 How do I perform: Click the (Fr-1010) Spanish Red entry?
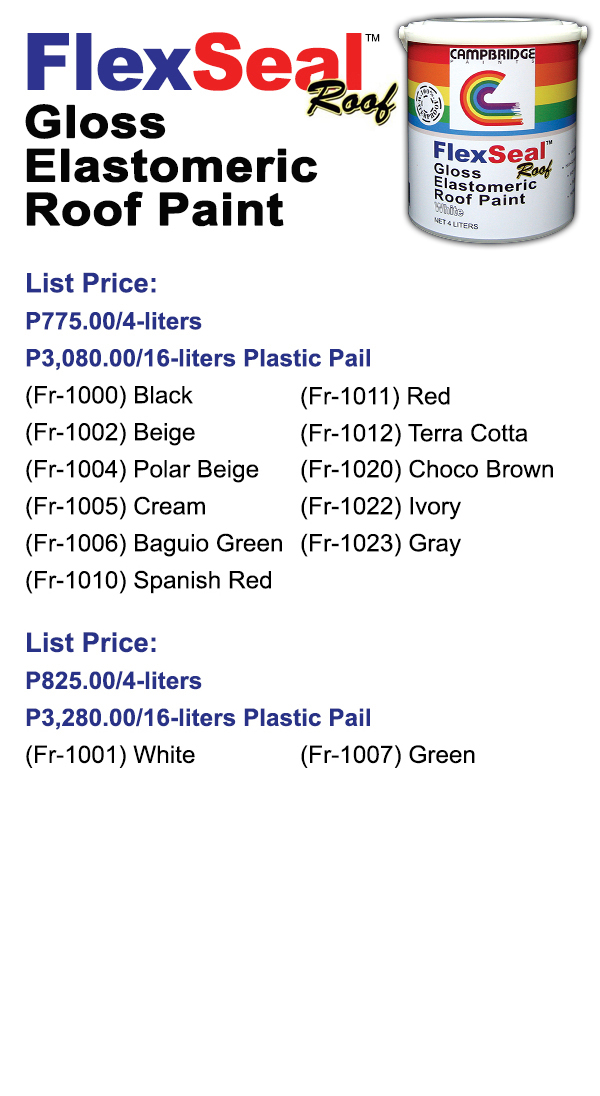(148, 581)
